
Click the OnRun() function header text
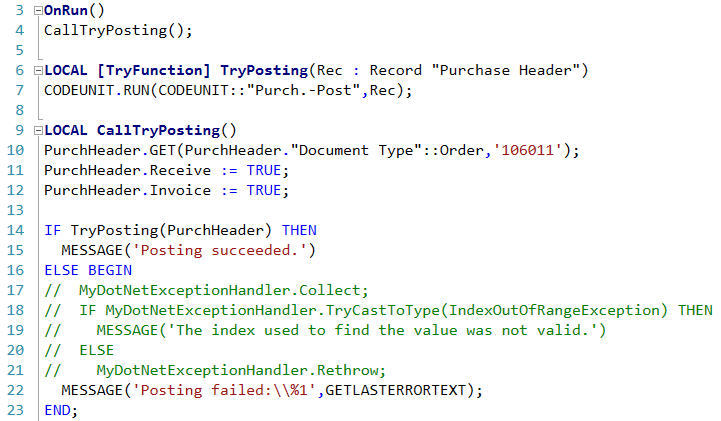(x=74, y=11)
